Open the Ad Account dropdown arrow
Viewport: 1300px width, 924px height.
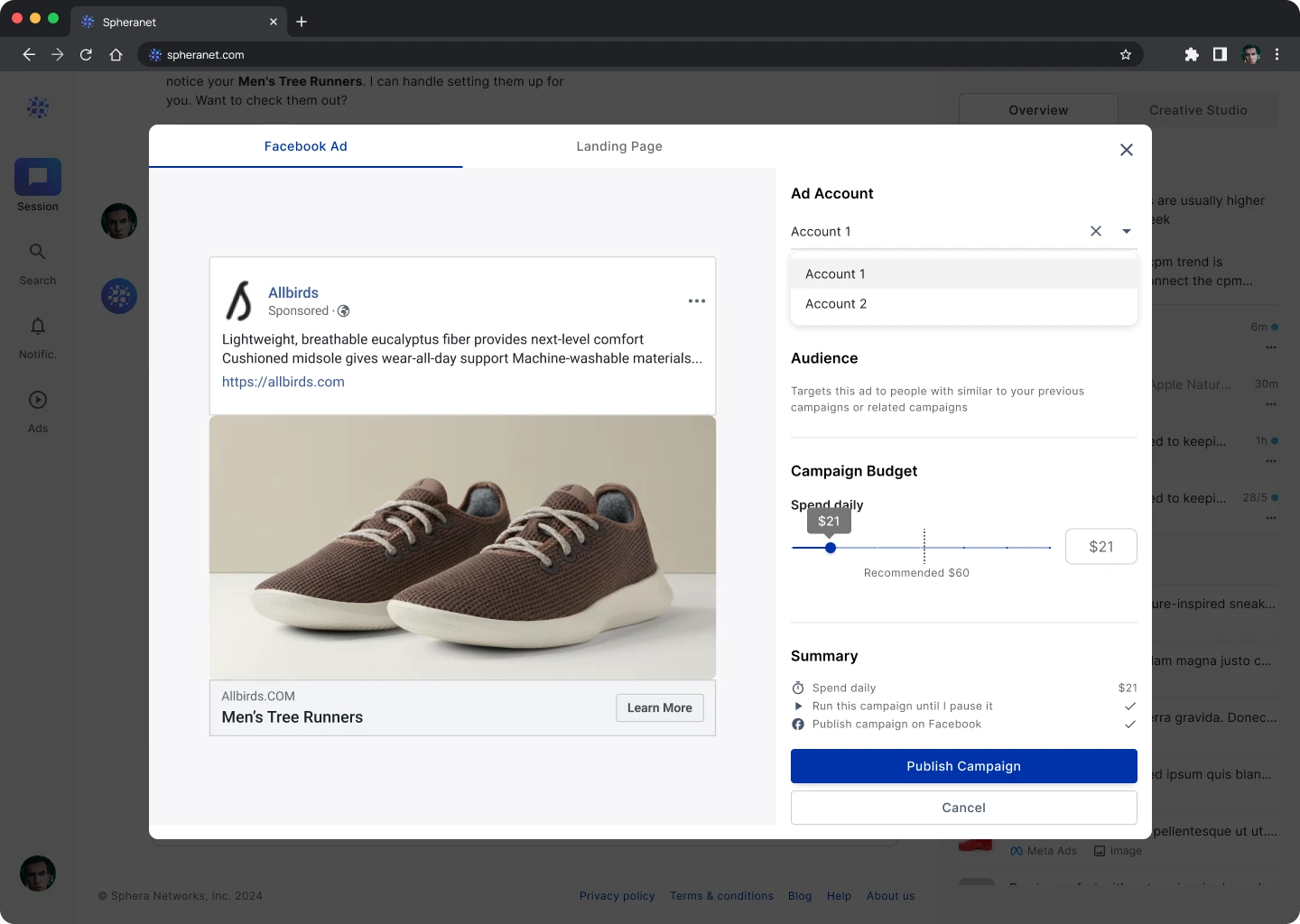tap(1126, 231)
